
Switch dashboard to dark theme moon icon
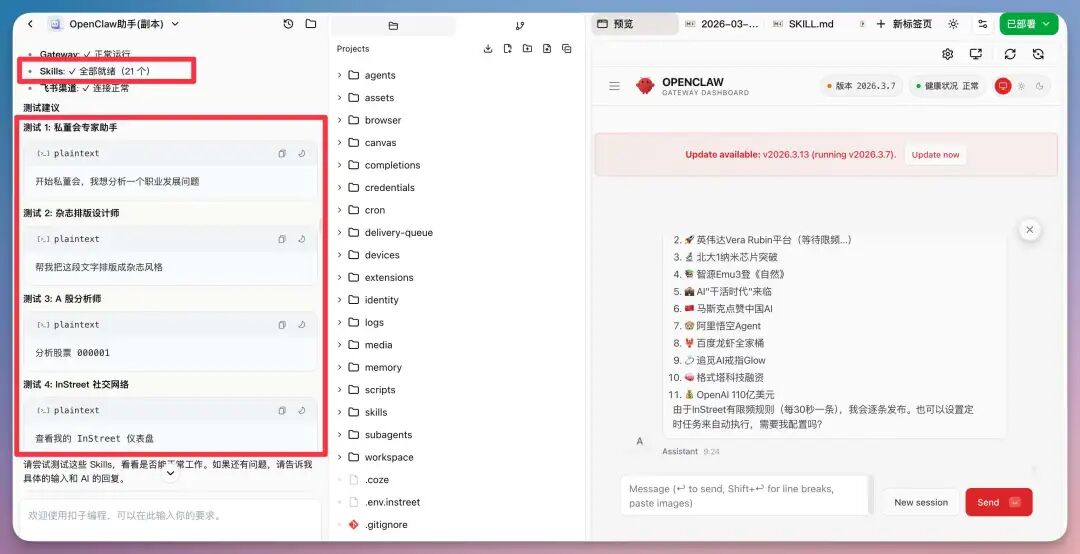[x=1039, y=86]
